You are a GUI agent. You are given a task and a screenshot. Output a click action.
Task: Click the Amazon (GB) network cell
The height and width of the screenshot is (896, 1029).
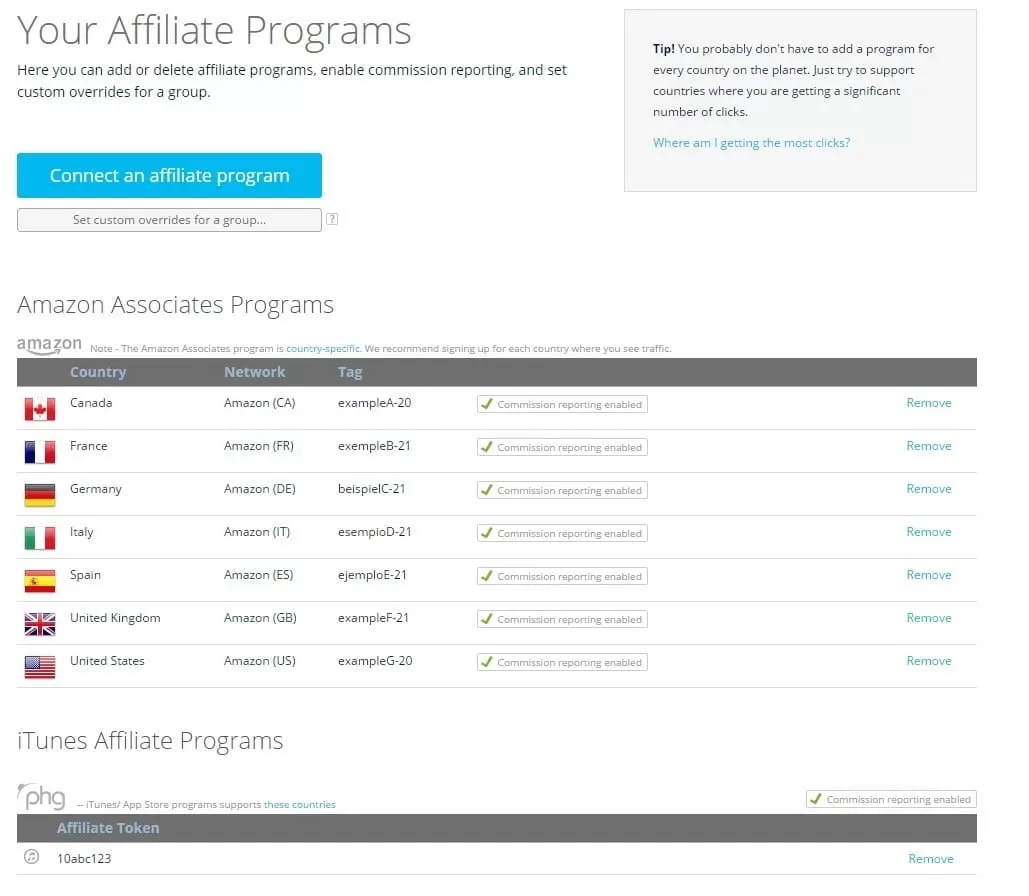pyautogui.click(x=260, y=618)
